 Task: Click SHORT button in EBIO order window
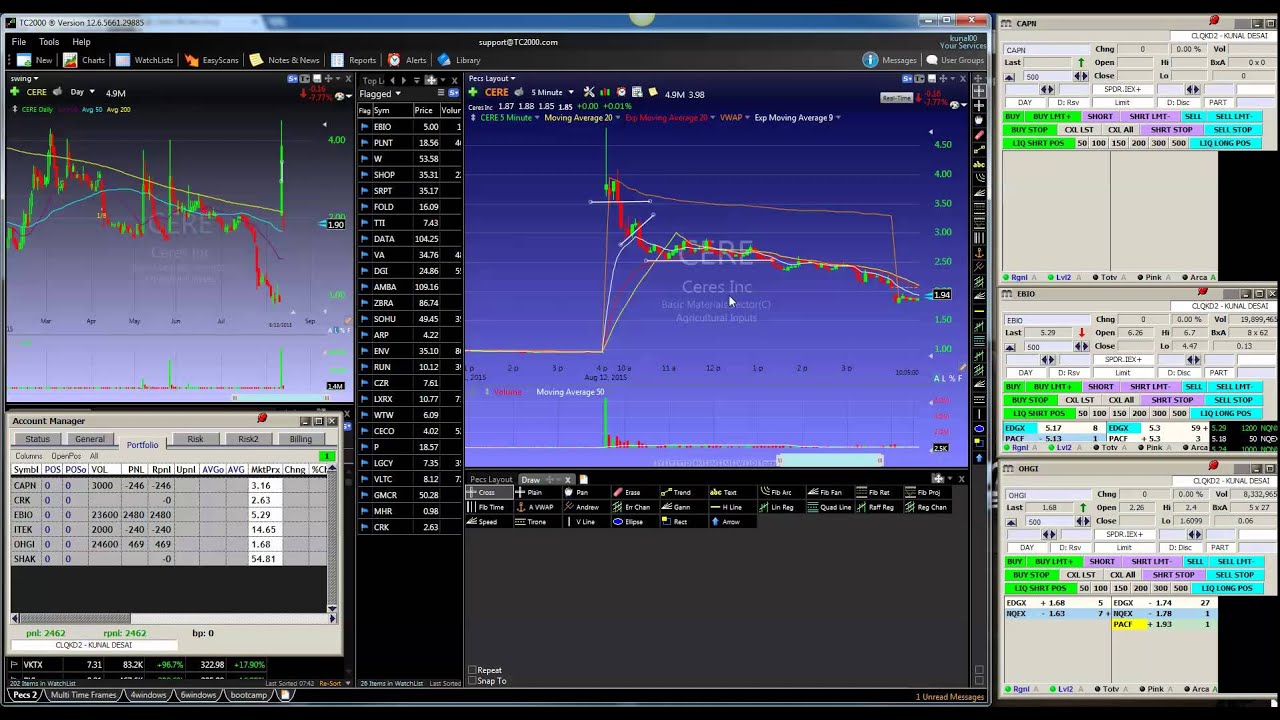1100,386
